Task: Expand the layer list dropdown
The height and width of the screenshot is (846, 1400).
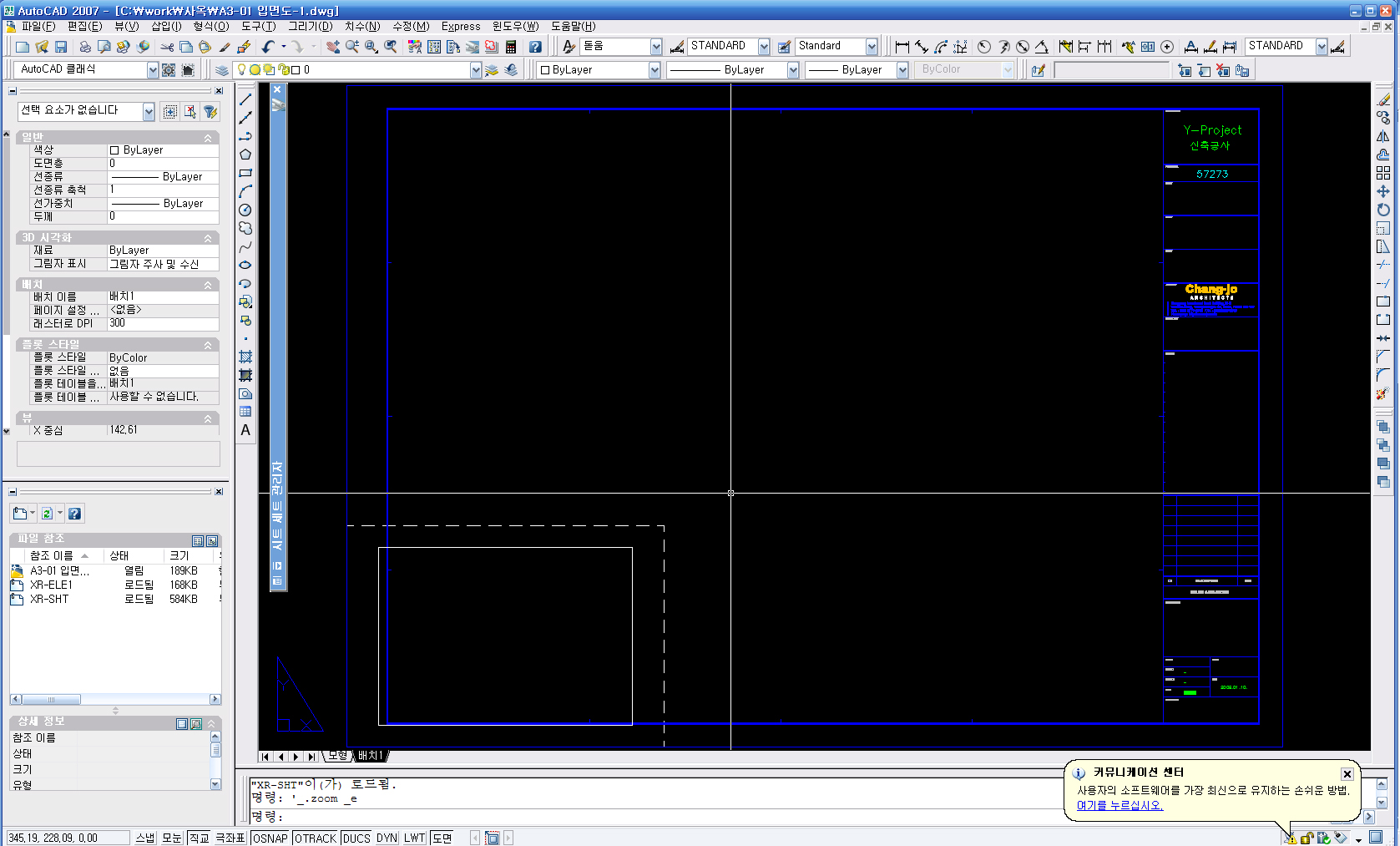Action: 475,70
